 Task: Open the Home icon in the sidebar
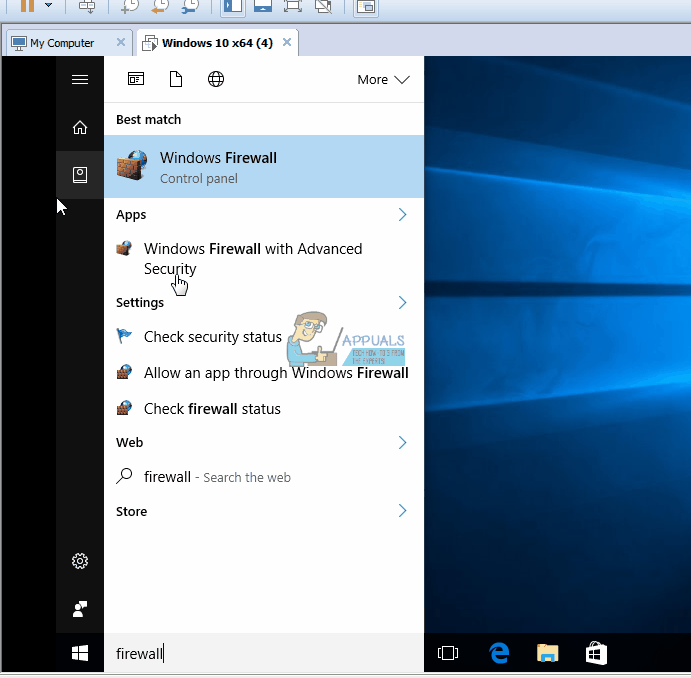[x=80, y=127]
